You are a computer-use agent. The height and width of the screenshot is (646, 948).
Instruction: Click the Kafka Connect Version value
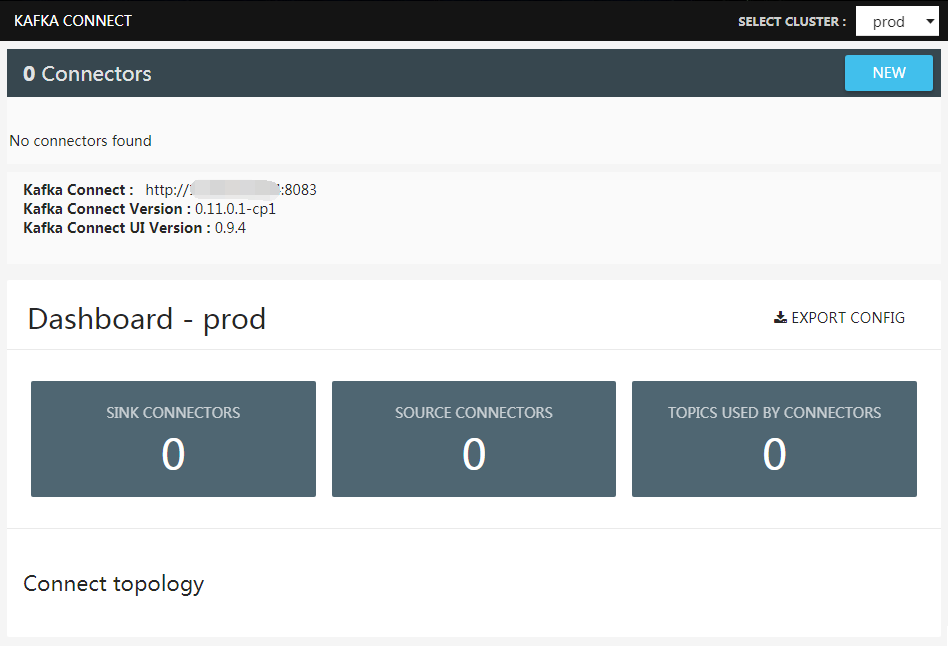237,208
